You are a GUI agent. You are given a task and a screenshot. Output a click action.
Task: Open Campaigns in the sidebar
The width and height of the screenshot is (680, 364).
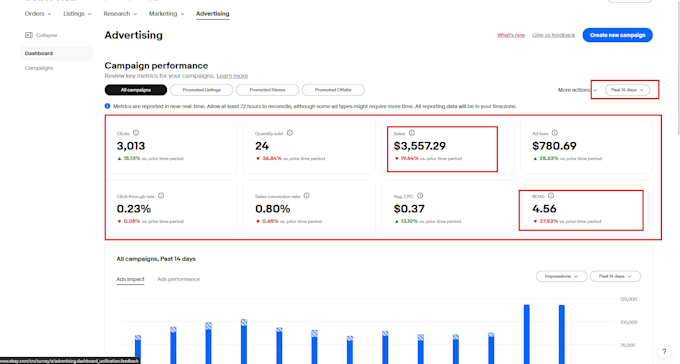[39, 68]
